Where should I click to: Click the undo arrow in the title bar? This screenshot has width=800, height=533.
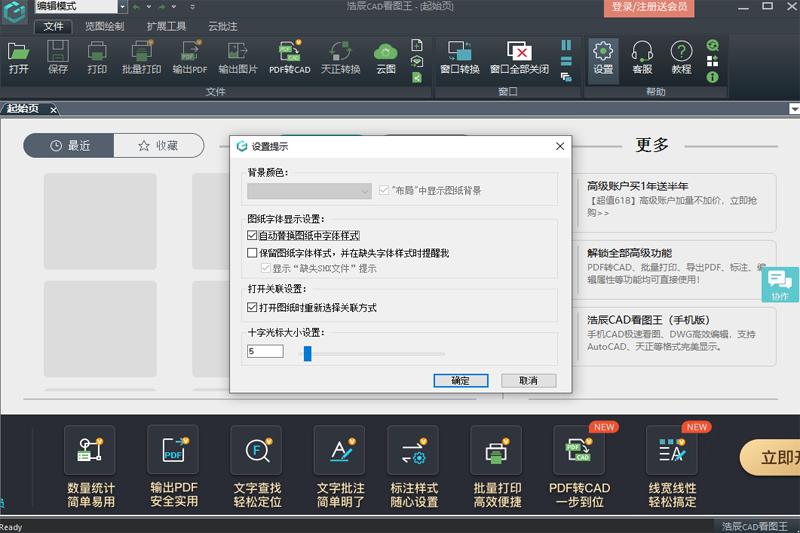pyautogui.click(x=136, y=7)
